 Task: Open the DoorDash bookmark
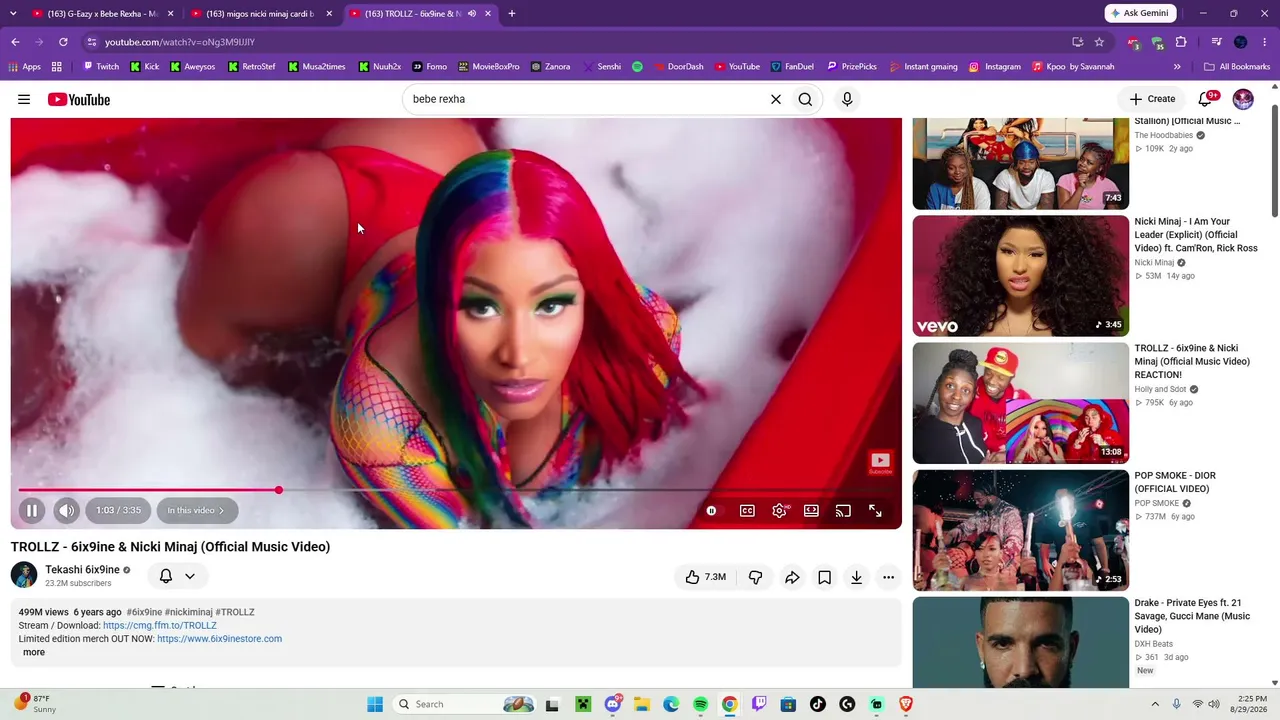coord(677,67)
